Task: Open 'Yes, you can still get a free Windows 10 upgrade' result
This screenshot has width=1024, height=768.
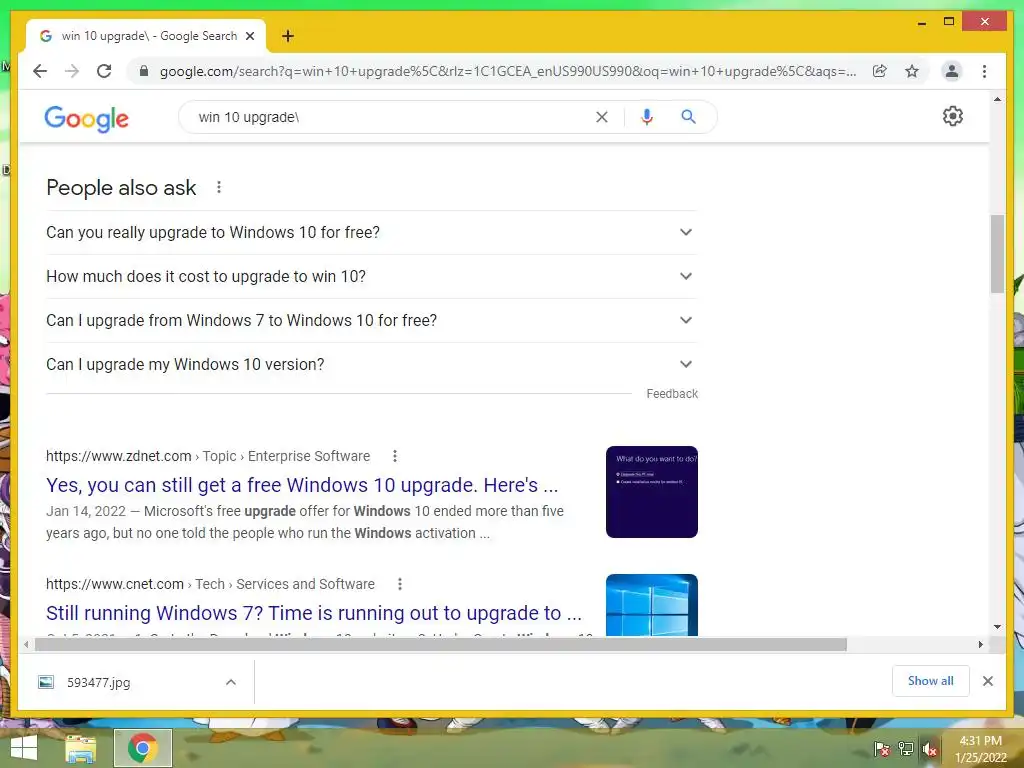Action: (302, 485)
